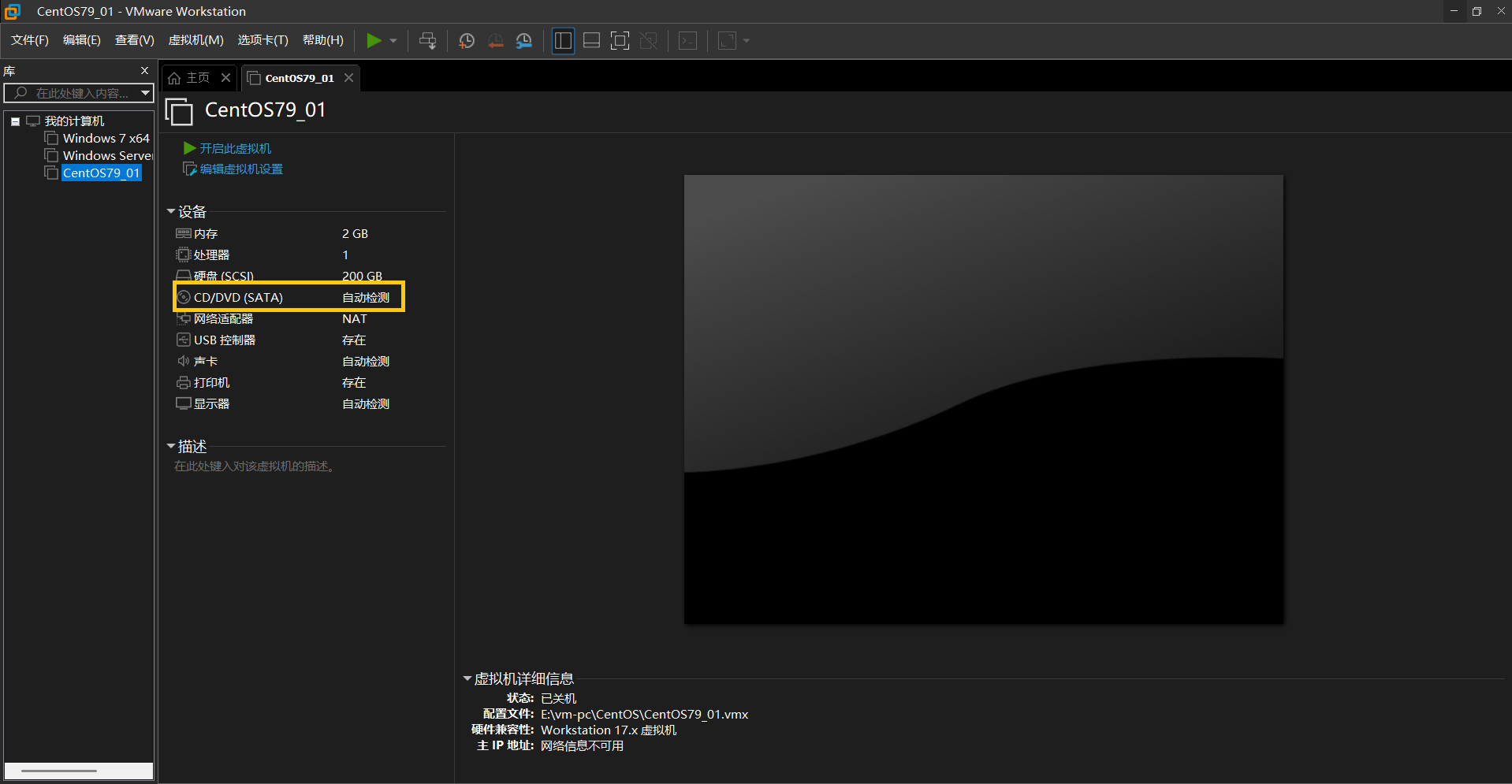Click the 2 GB memory value
1512x784 pixels.
tap(355, 234)
